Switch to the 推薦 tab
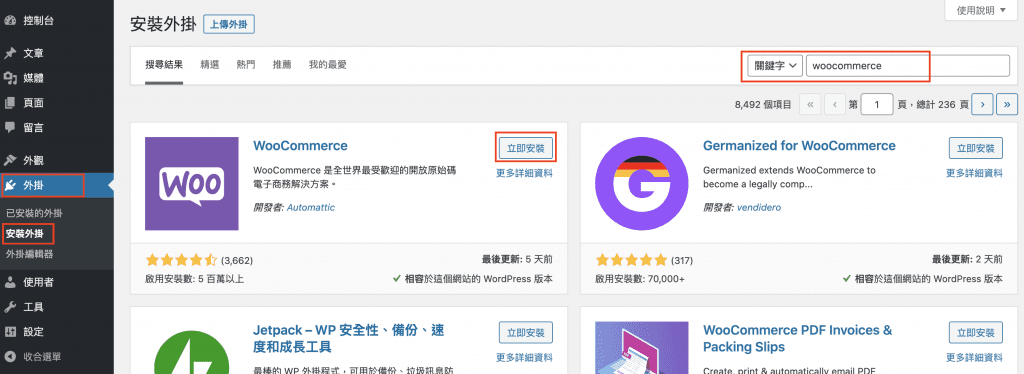1024x374 pixels. click(x=282, y=65)
